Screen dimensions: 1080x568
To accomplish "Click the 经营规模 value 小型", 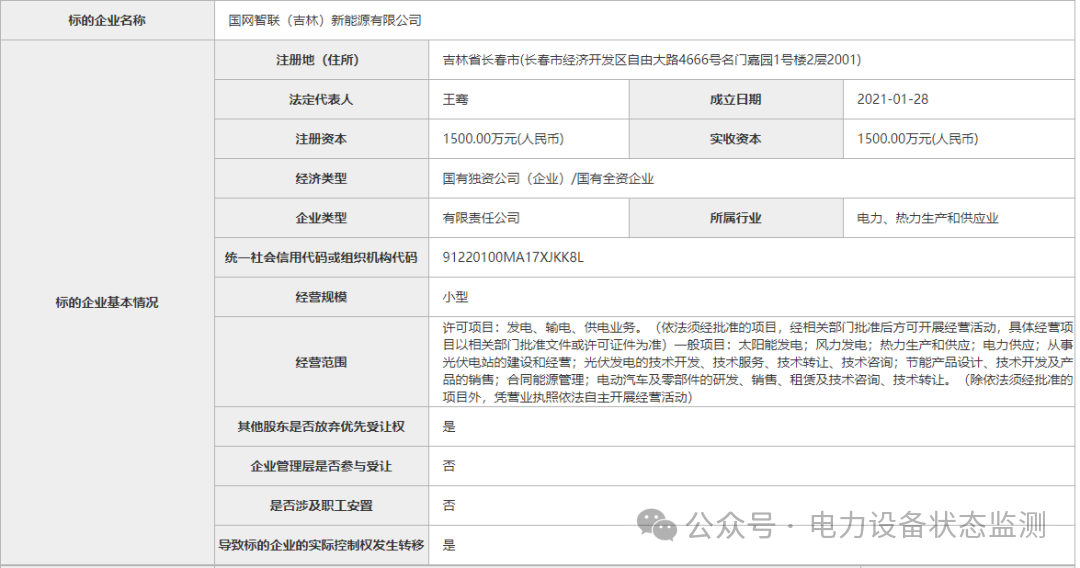I will [456, 297].
